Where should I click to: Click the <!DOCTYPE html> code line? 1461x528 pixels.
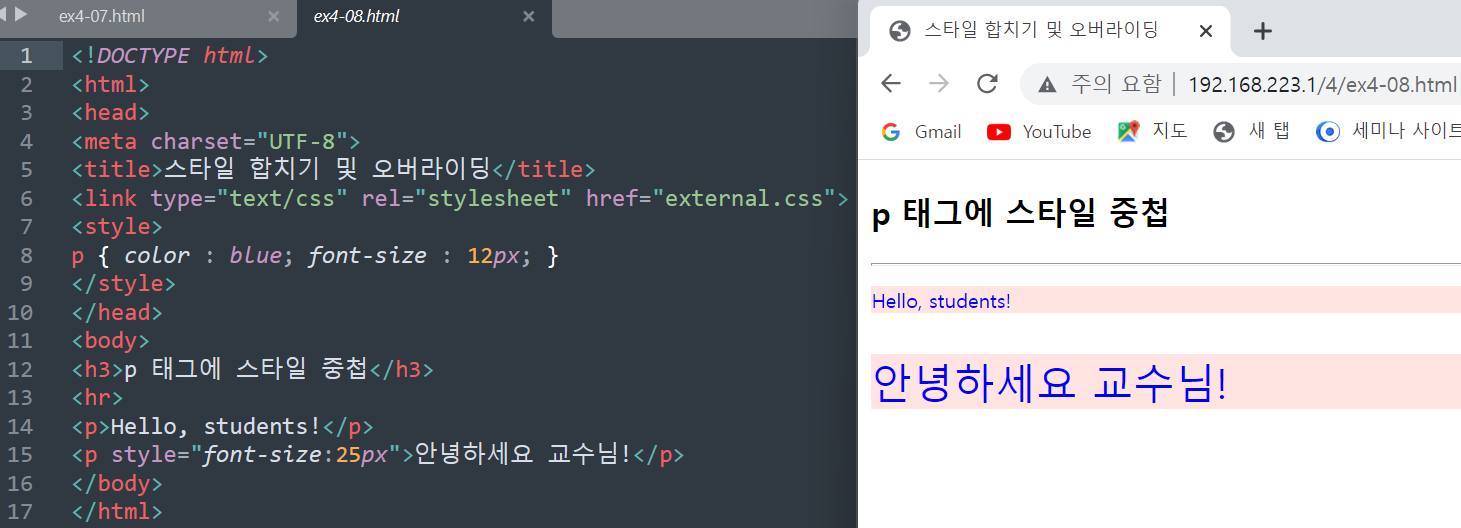[170, 56]
